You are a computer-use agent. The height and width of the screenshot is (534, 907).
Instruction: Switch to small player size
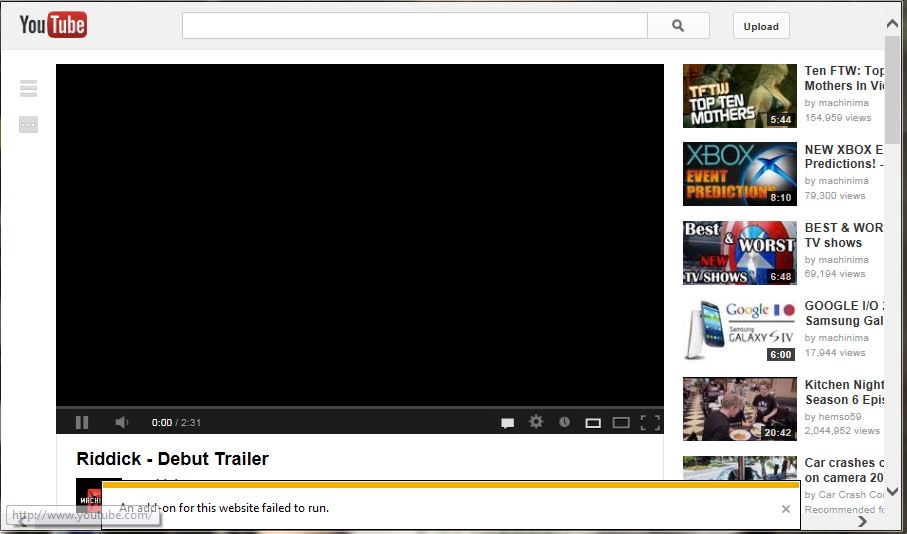[x=593, y=423]
